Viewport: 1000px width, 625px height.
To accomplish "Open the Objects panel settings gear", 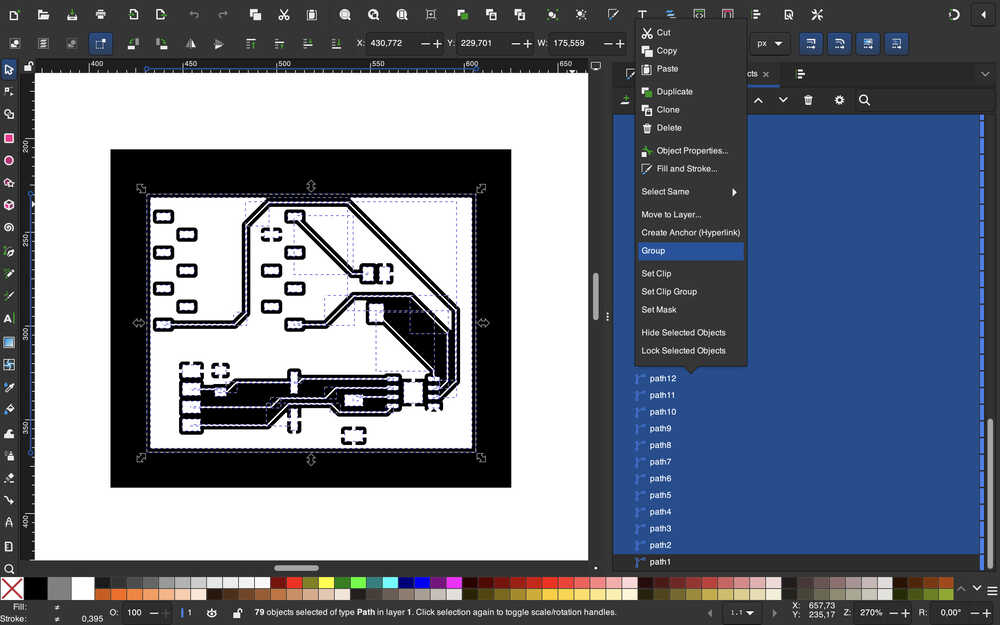I will tap(839, 100).
